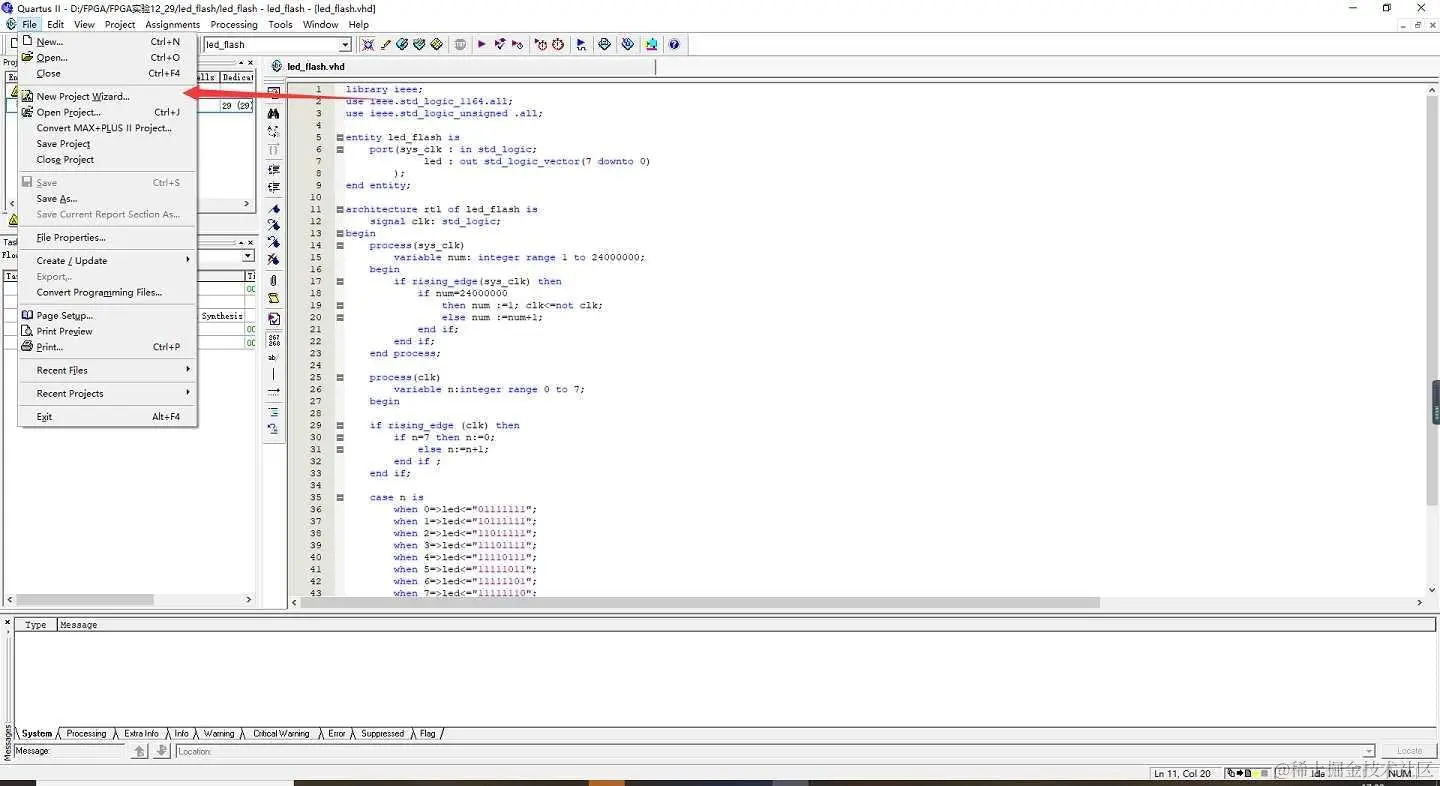Start simulation with the blue waveform play icon

[x=581, y=44]
